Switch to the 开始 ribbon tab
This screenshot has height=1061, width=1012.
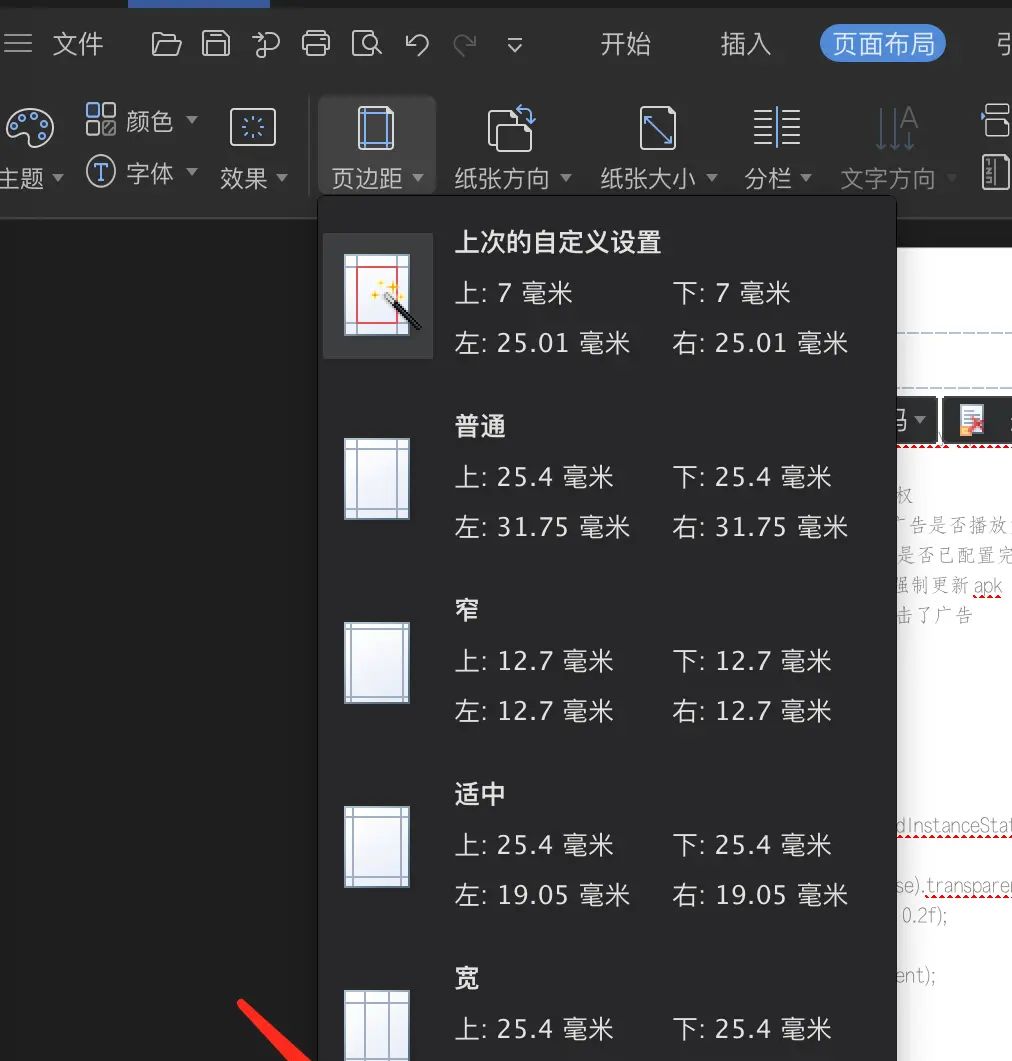[627, 44]
